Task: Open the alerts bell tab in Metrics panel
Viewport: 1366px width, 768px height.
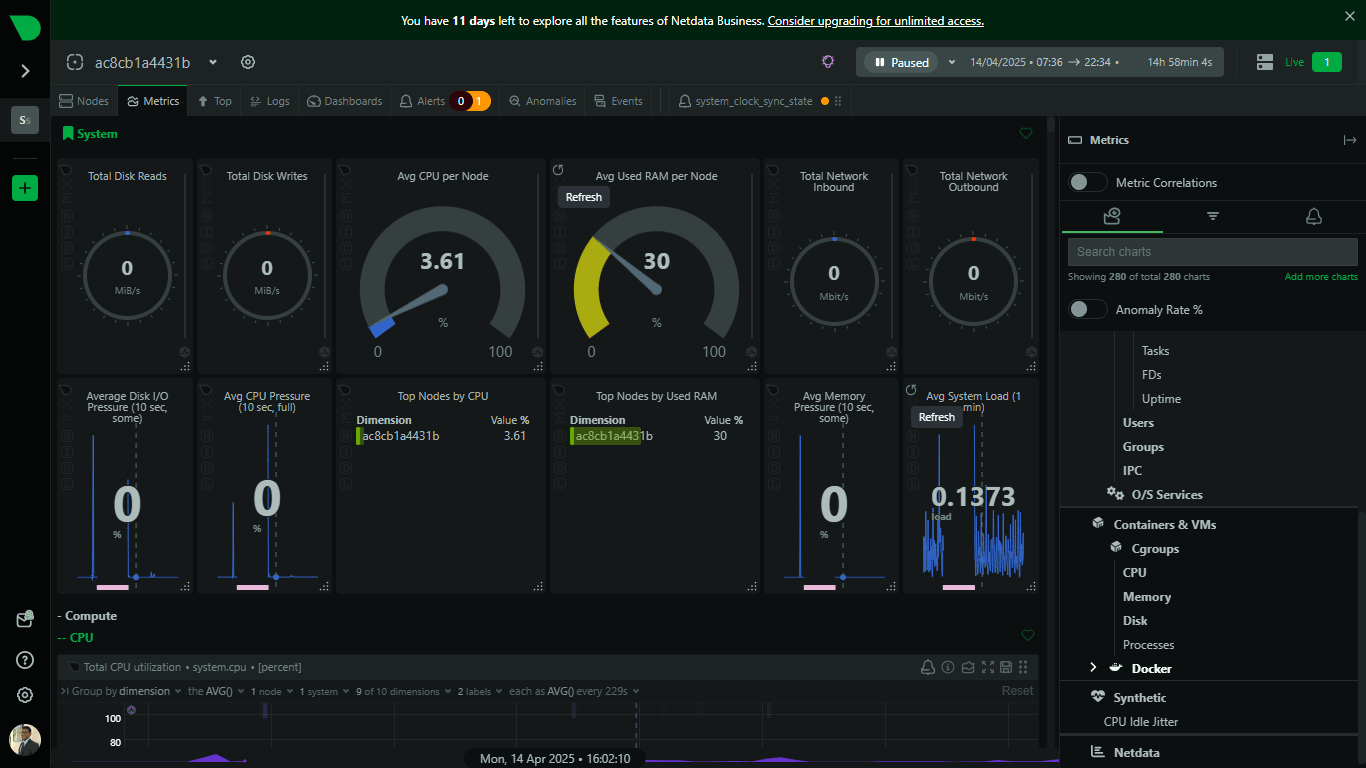Action: (1314, 216)
